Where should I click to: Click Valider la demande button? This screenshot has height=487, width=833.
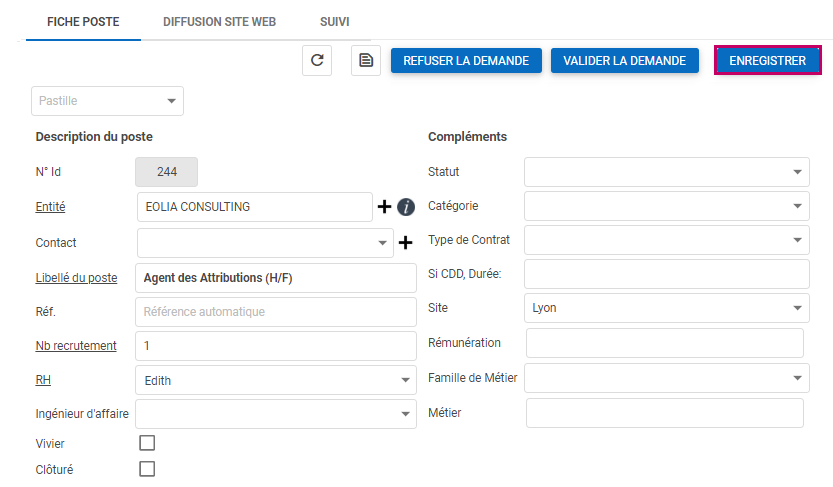click(x=624, y=61)
